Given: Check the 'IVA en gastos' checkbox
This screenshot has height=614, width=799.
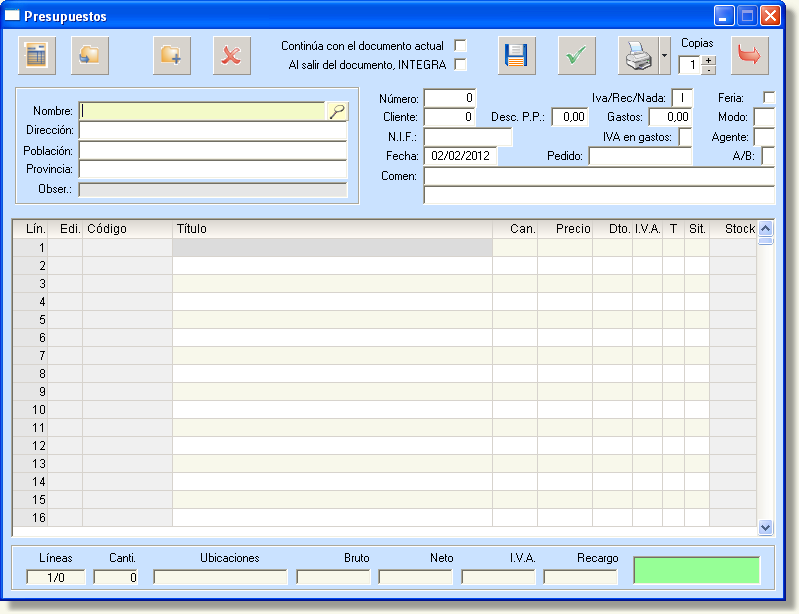Looking at the screenshot, I should (685, 137).
